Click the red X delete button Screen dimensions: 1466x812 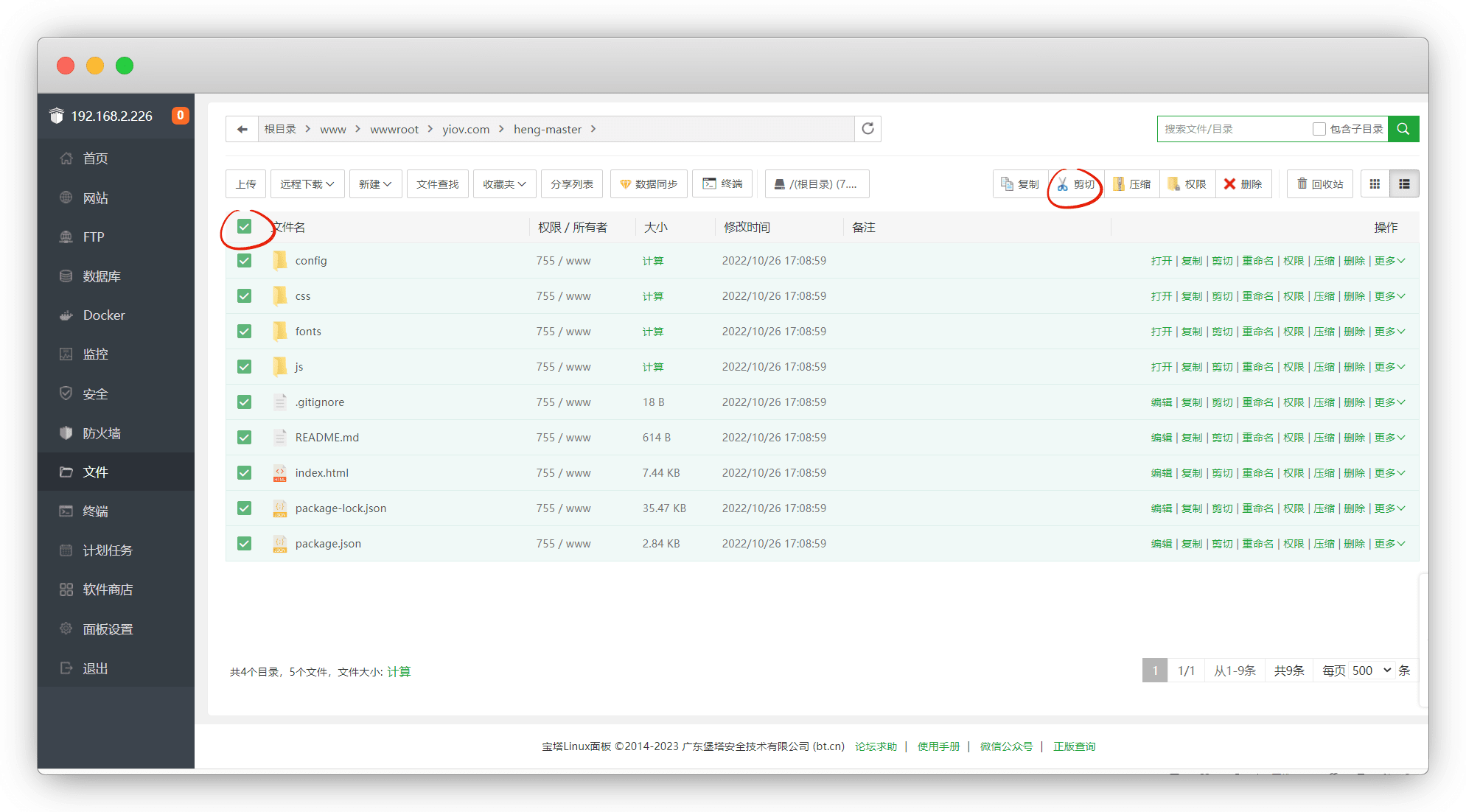[x=1243, y=184]
